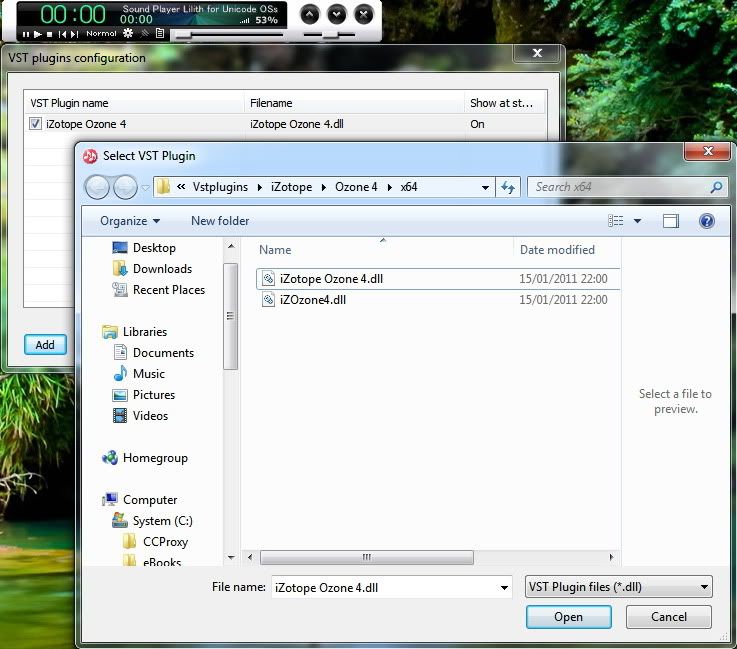Toggle the preview pane icon
The image size is (737, 649).
(x=671, y=220)
